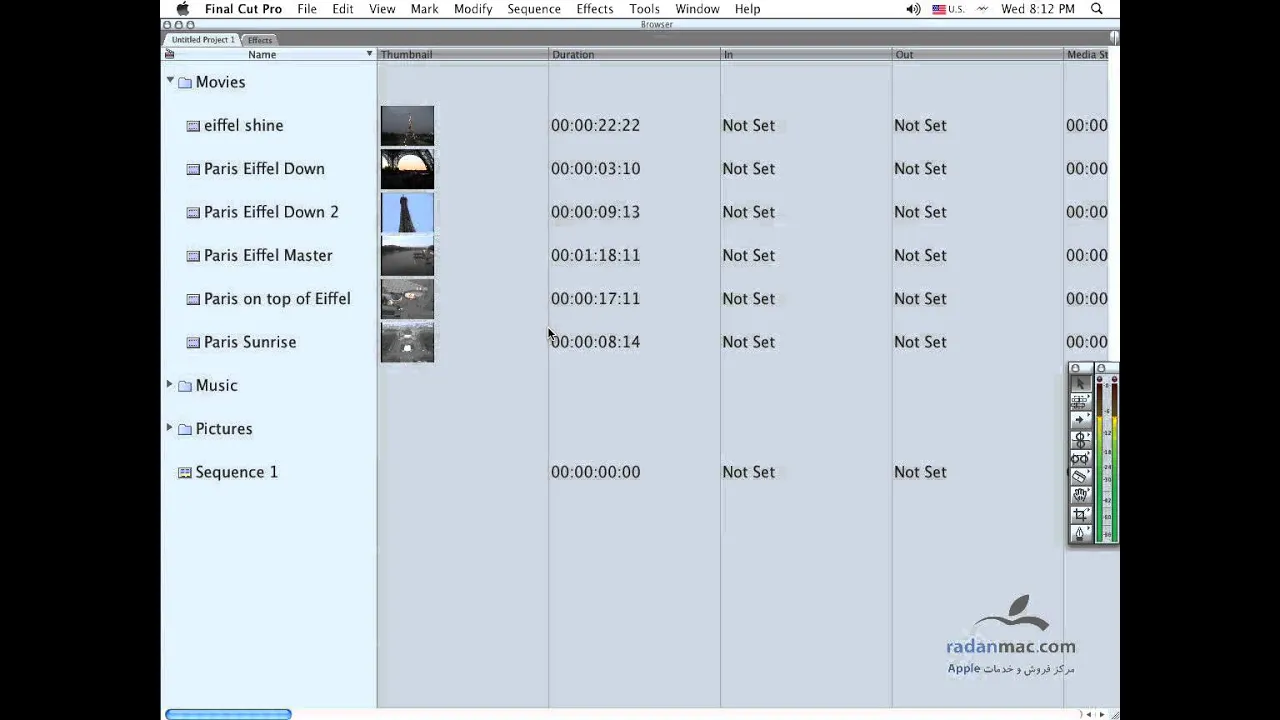Click the Music bin folder icon
This screenshot has height=720, width=1280.
185,386
